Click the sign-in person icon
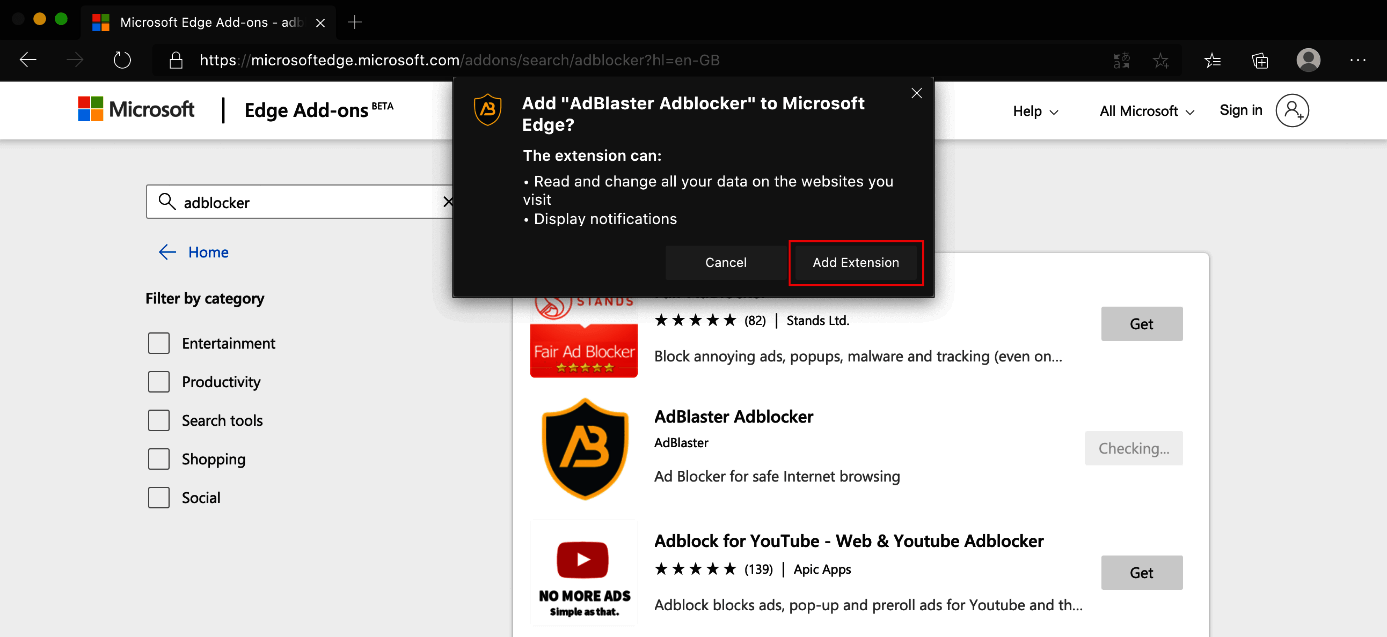This screenshot has height=637, width=1387. pos(1292,110)
